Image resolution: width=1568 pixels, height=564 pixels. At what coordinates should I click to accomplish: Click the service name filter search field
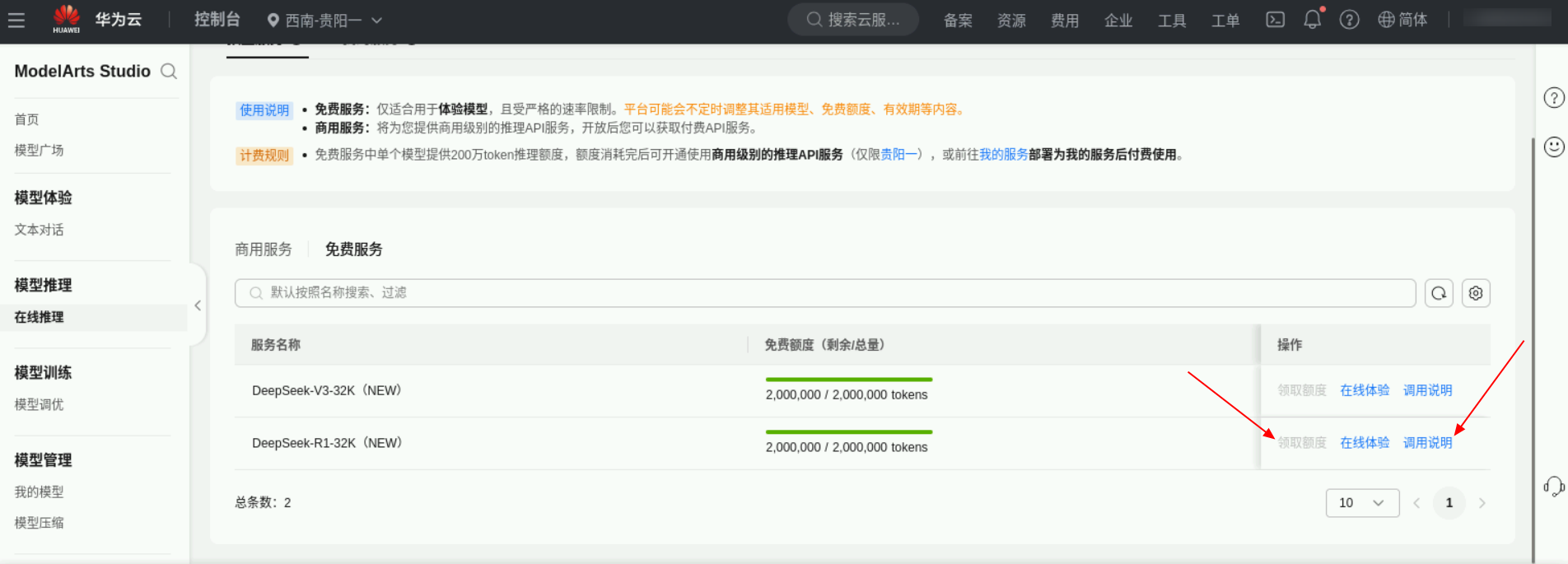tap(825, 293)
